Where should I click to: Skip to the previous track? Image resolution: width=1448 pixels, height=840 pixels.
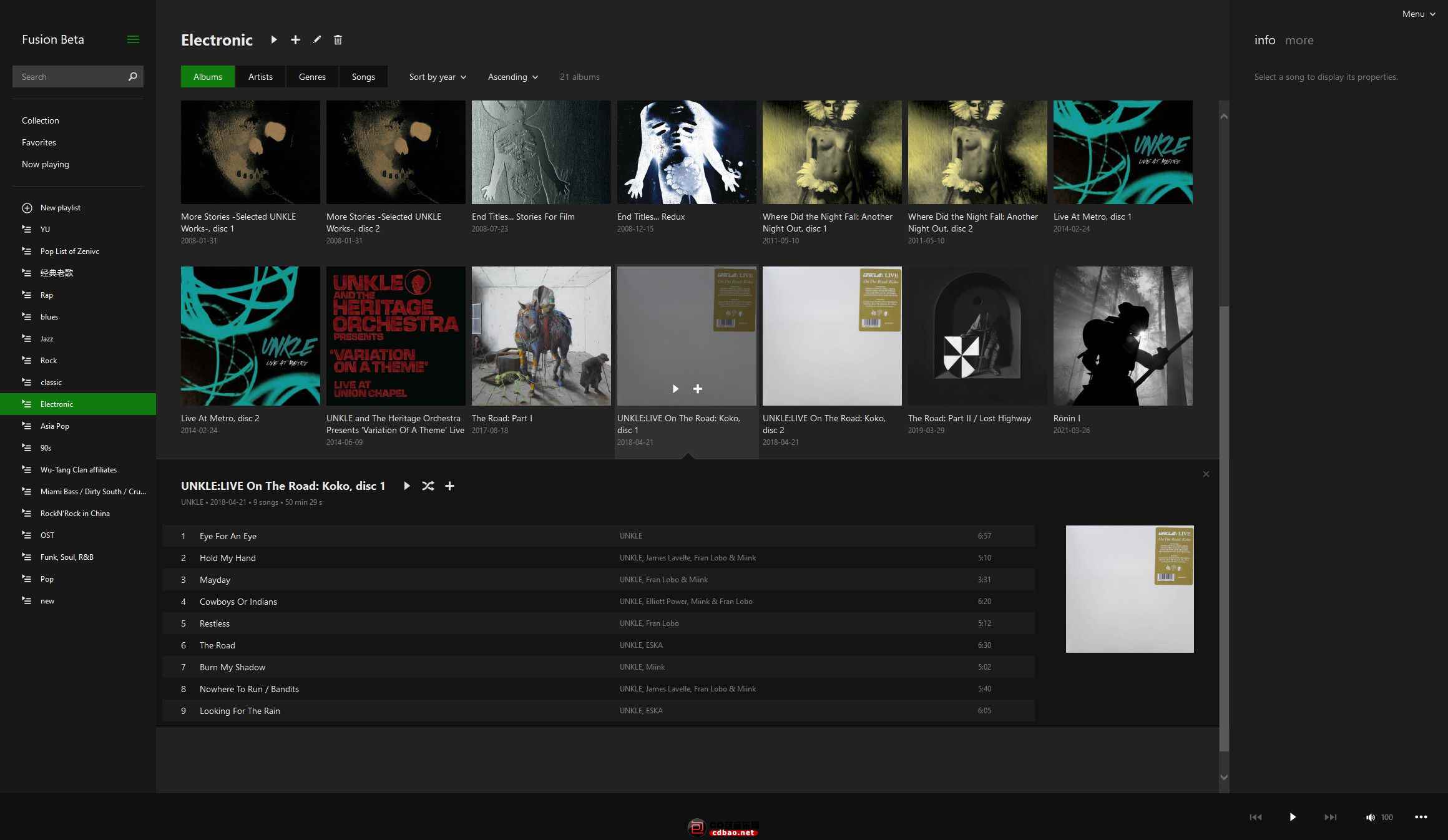[x=1256, y=817]
